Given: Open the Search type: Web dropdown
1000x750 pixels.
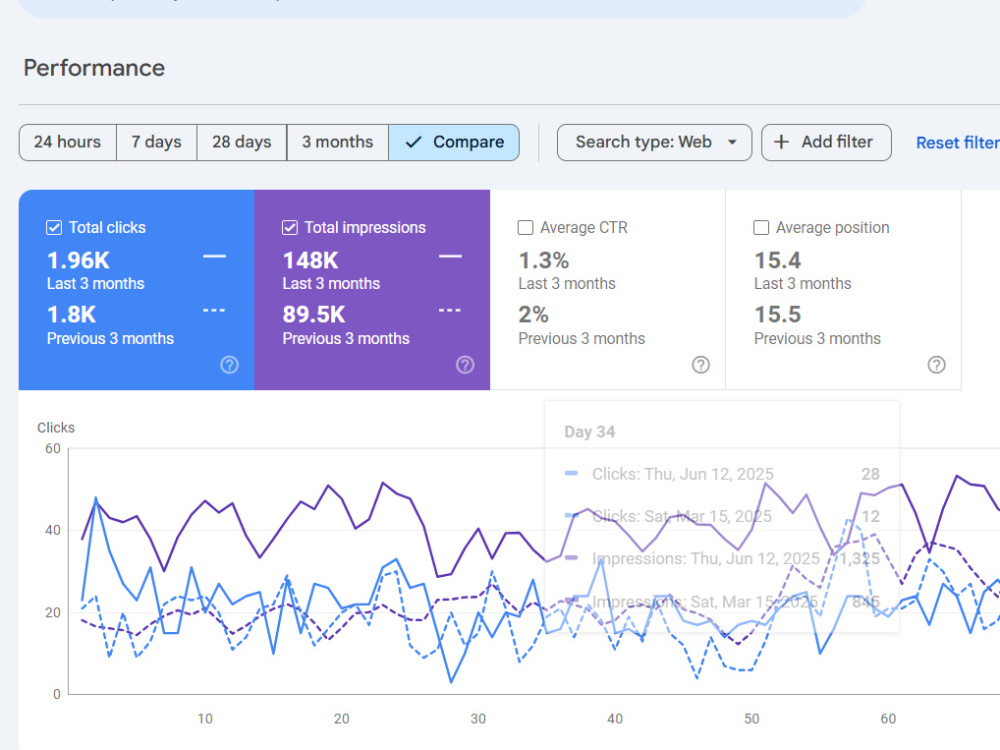Looking at the screenshot, I should pyautogui.click(x=654, y=142).
